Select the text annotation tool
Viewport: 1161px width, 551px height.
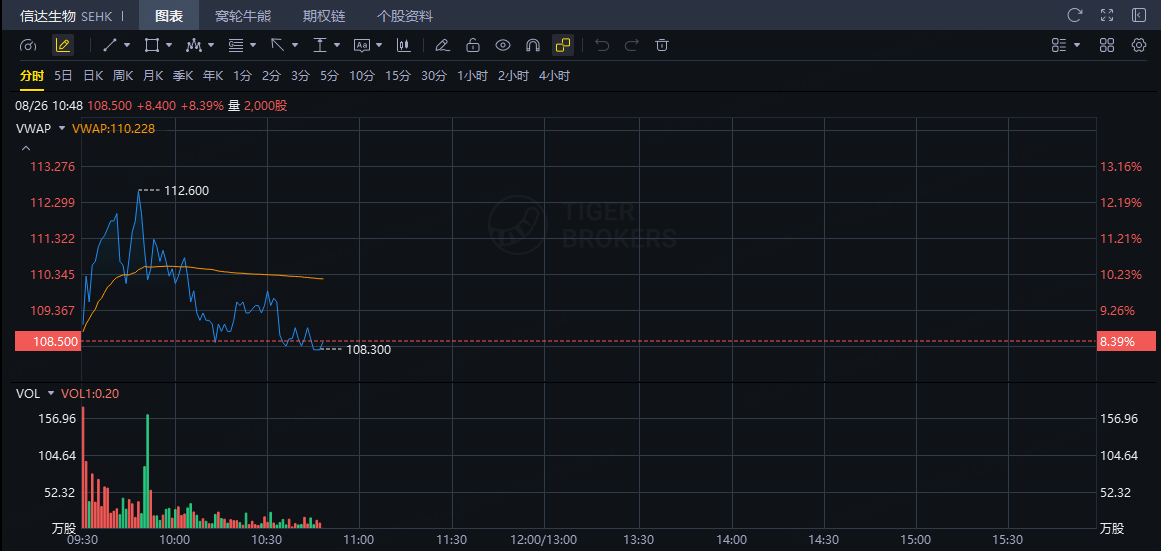coord(362,46)
